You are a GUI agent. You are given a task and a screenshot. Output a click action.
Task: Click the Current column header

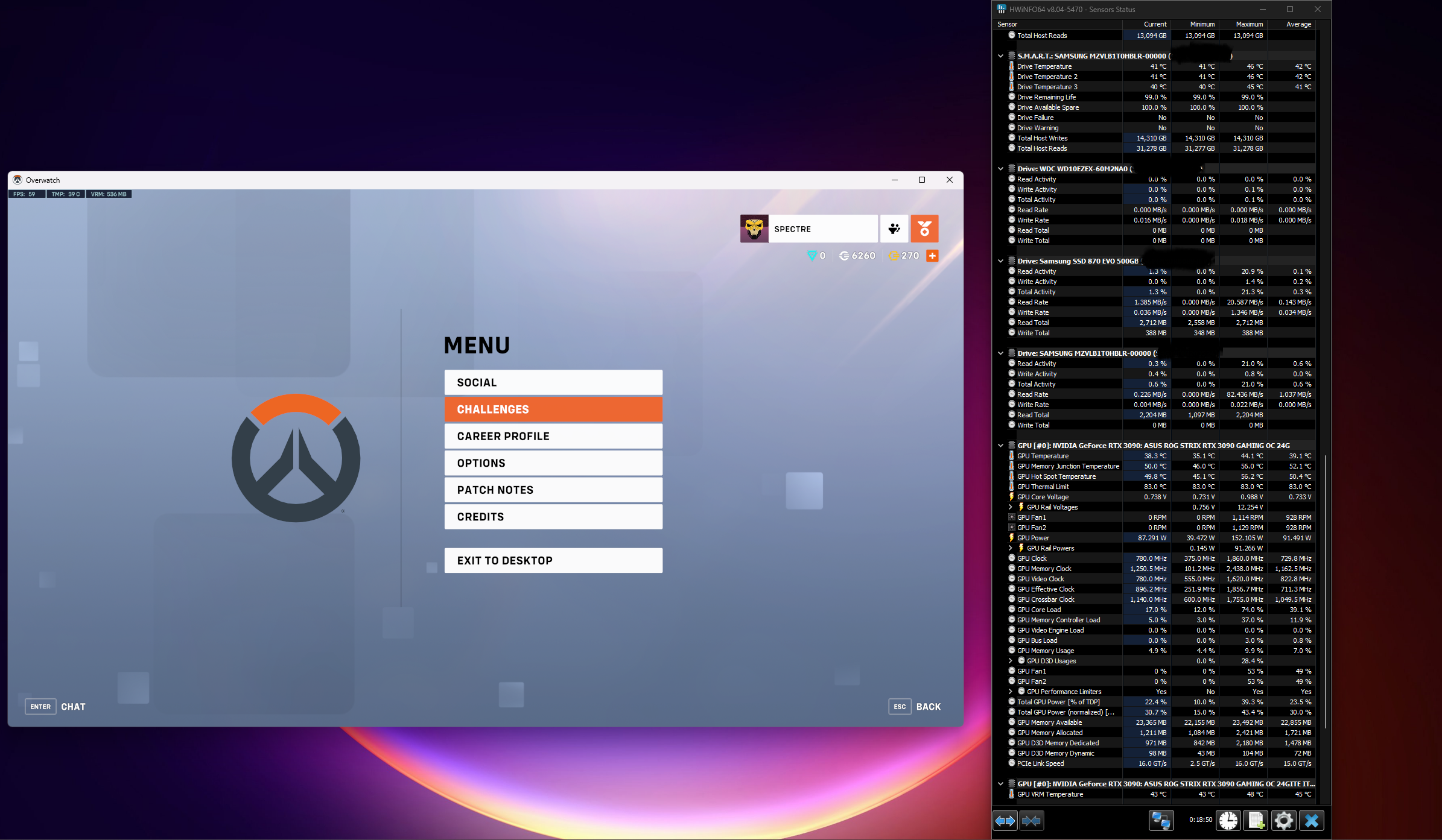[1146, 24]
